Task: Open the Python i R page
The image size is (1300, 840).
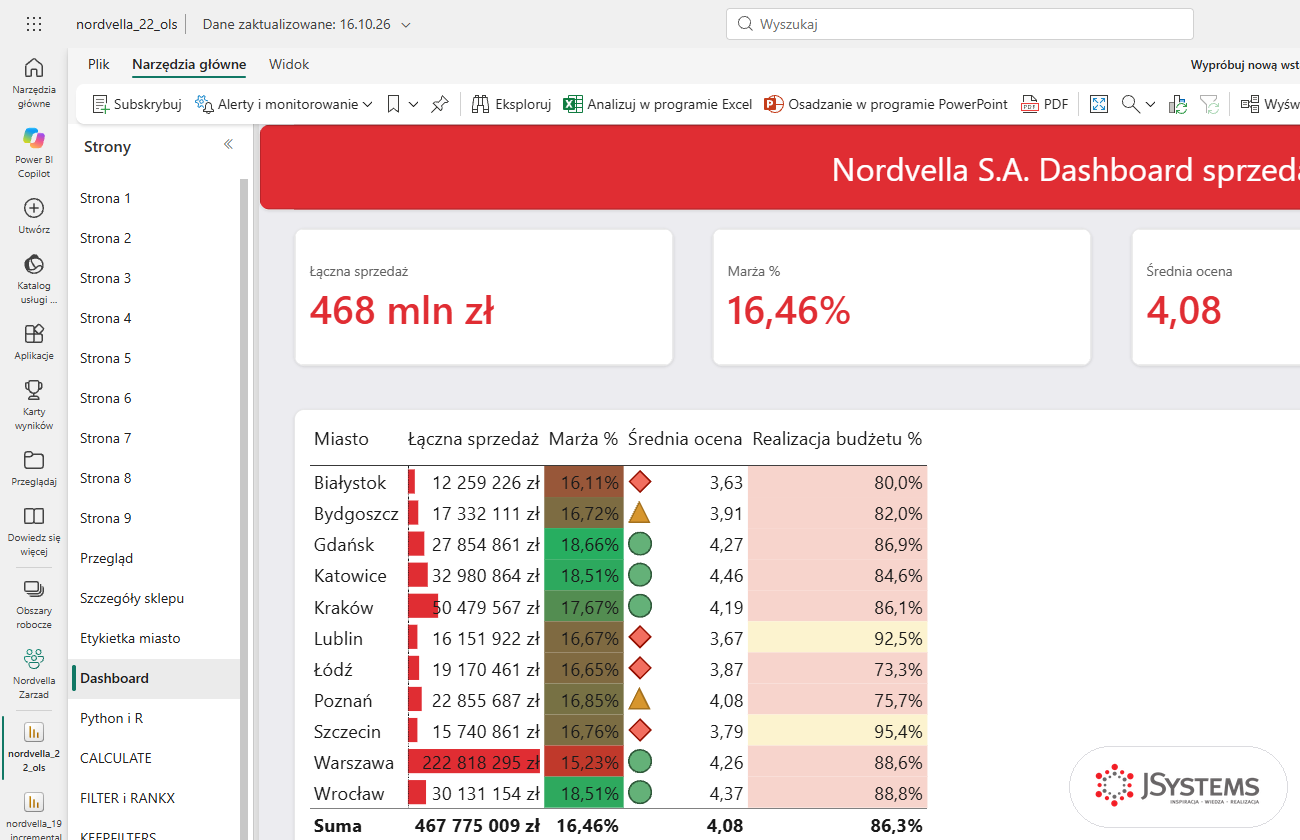Action: pos(155,718)
